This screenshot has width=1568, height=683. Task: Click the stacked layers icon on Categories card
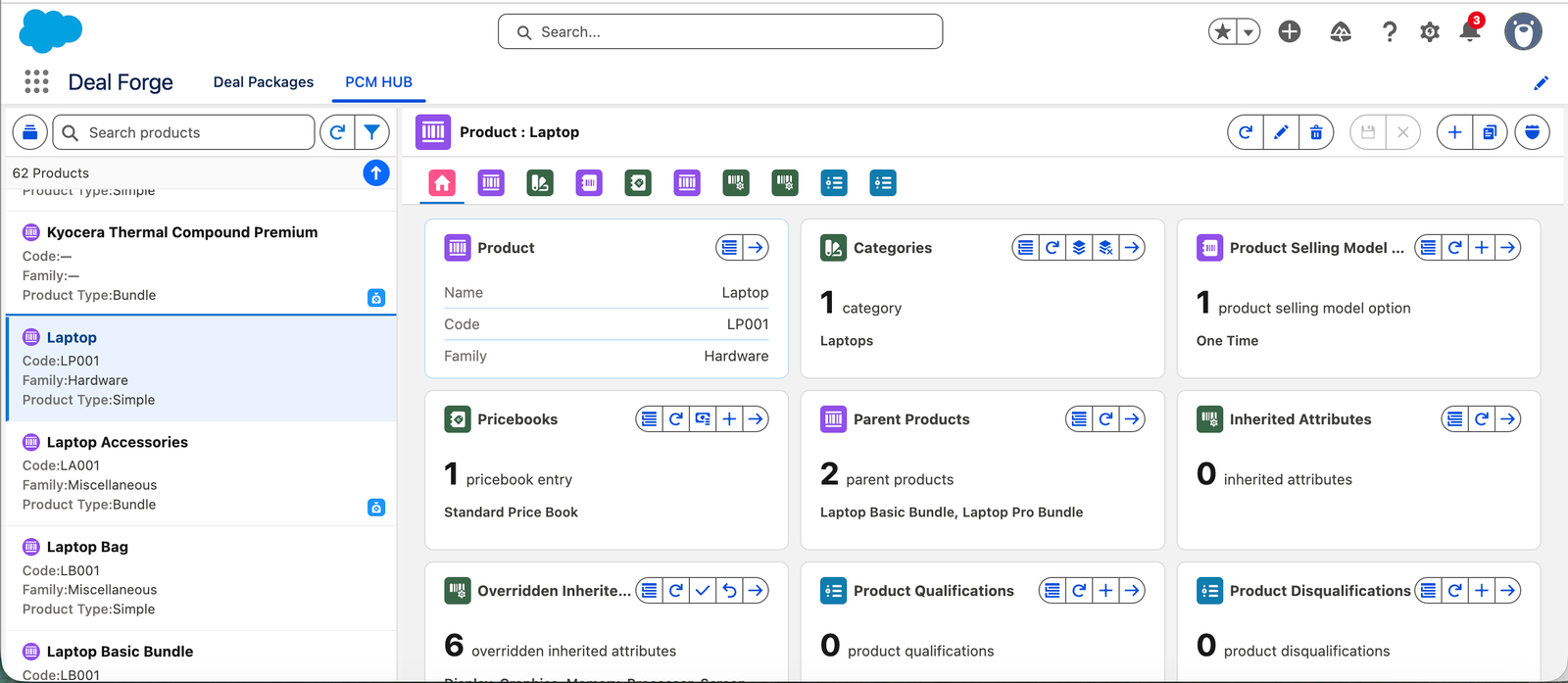click(x=1079, y=248)
